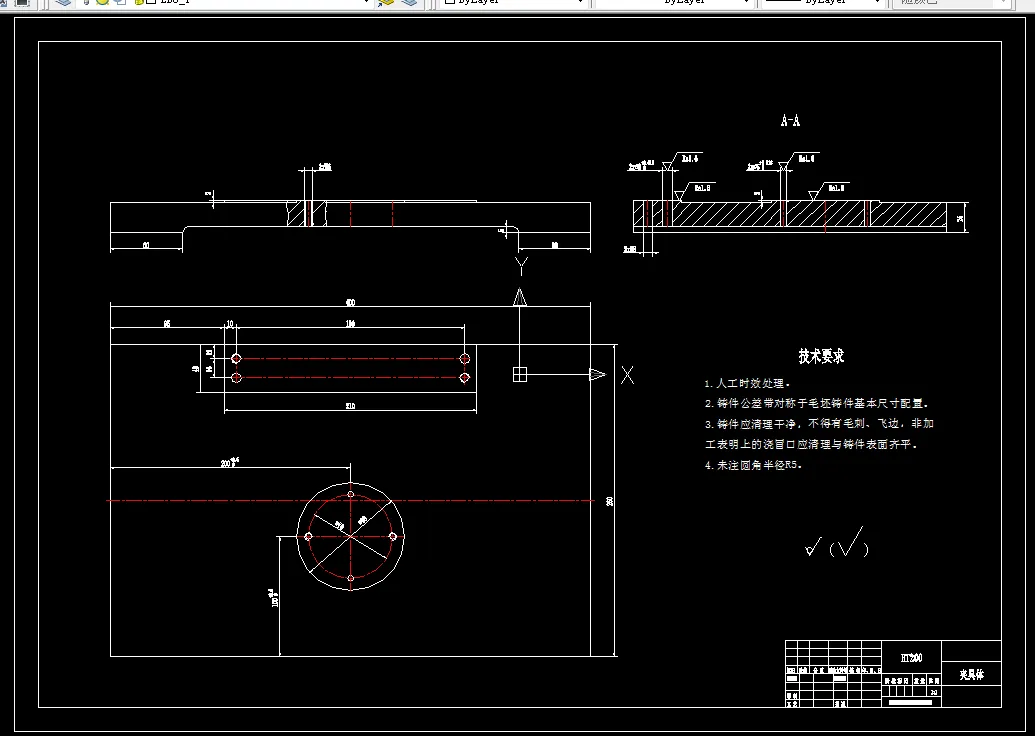
Task: Select the 100 vertical dimension below the circle
Action: [273, 597]
